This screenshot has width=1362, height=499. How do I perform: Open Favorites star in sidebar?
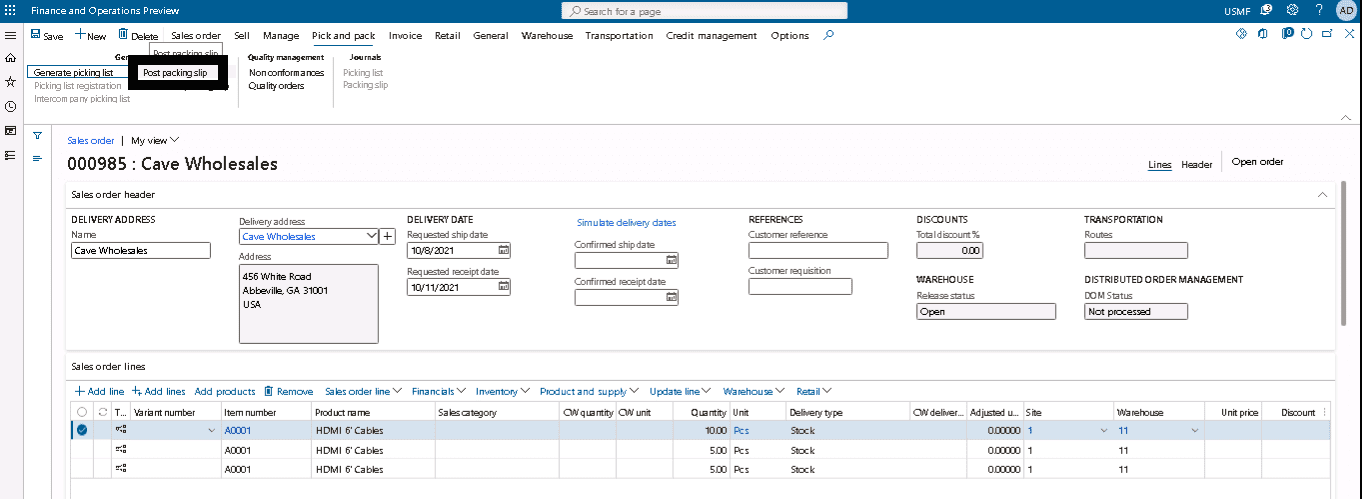coord(11,82)
